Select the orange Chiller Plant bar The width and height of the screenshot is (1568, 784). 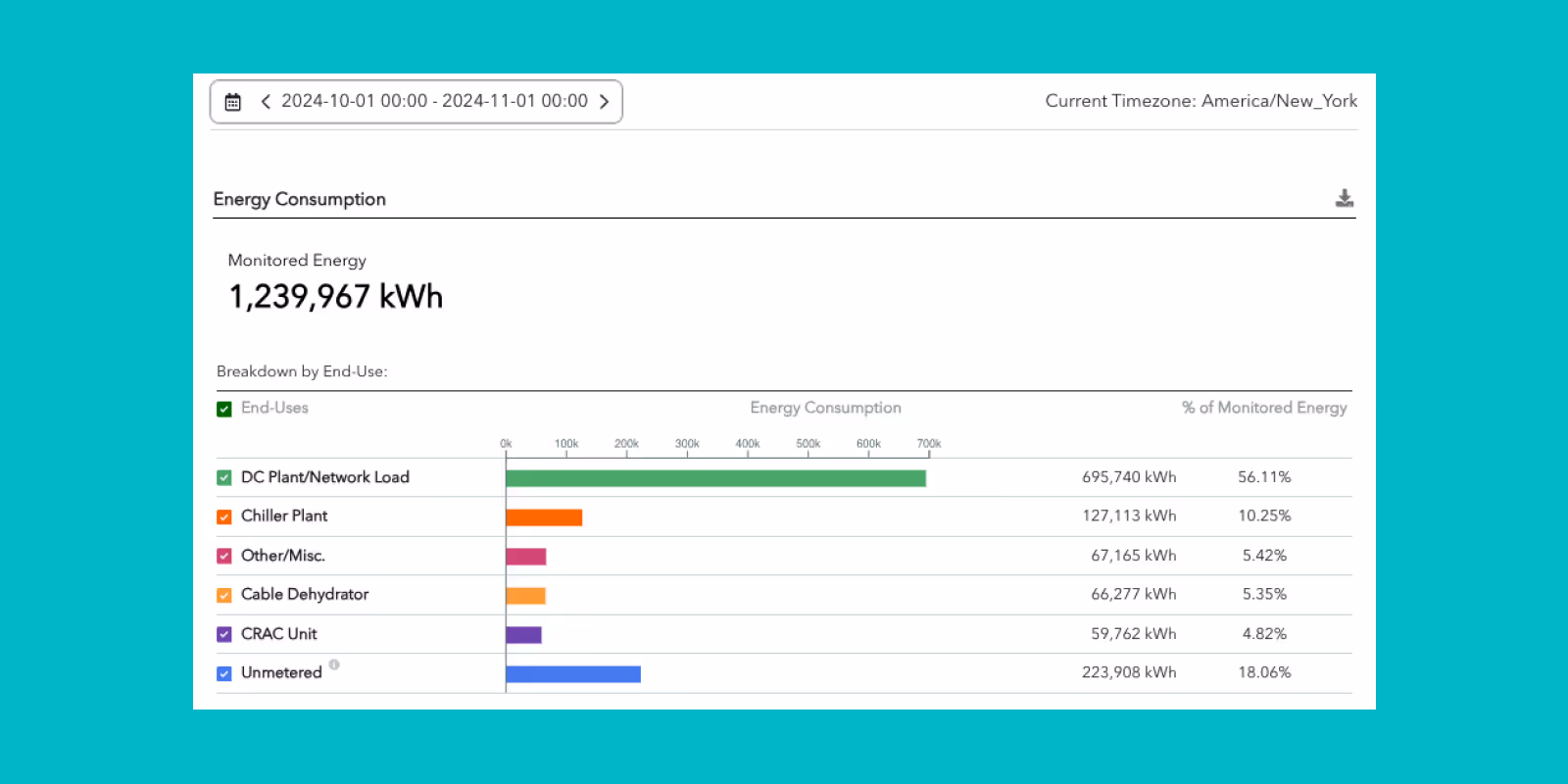tap(544, 517)
